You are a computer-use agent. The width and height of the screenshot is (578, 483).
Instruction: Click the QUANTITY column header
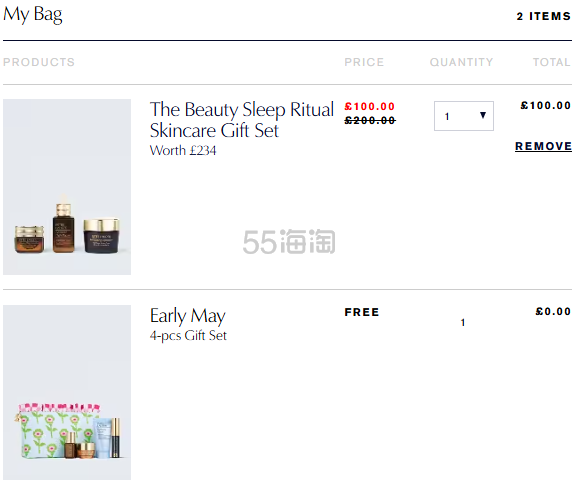coord(462,62)
